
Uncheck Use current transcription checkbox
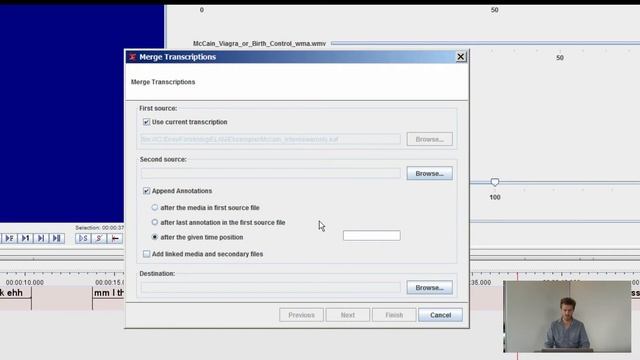click(x=147, y=122)
